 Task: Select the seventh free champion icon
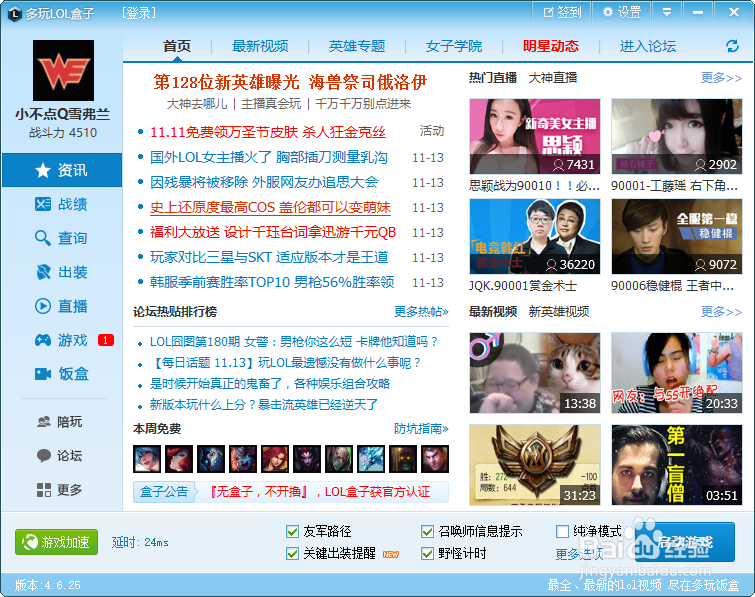point(339,459)
